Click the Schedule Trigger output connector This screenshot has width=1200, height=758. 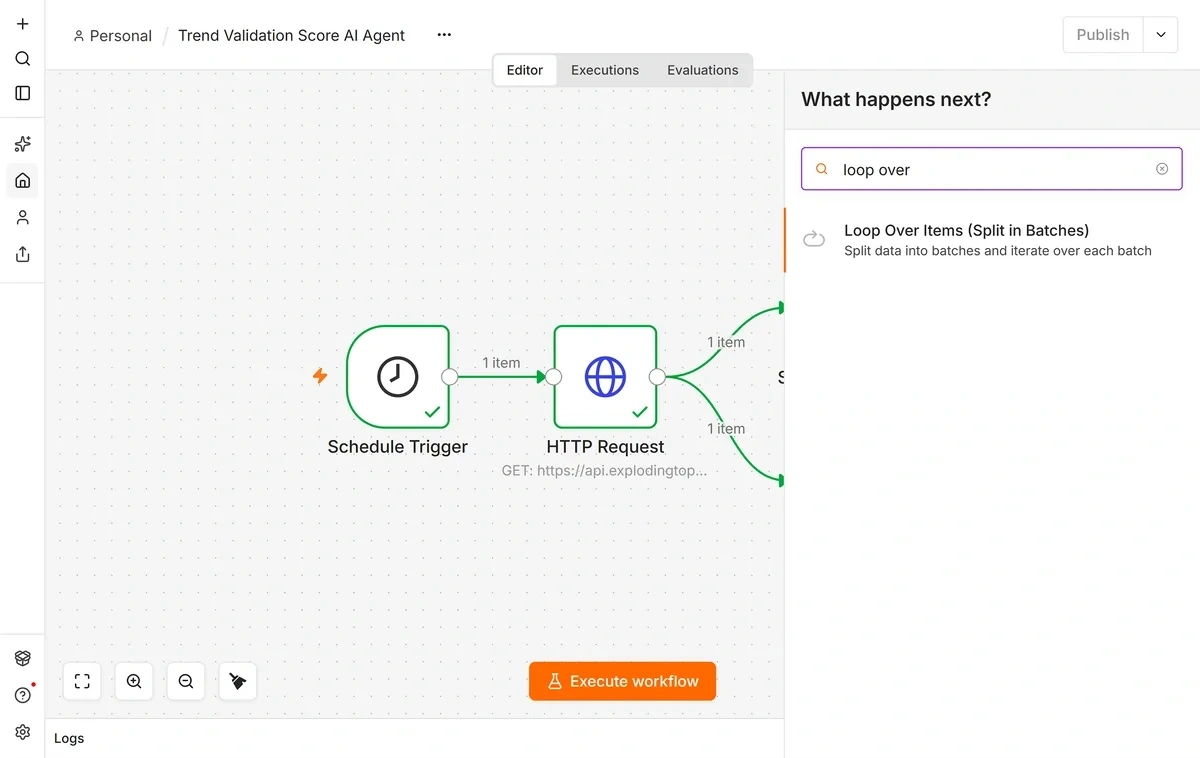click(x=450, y=377)
